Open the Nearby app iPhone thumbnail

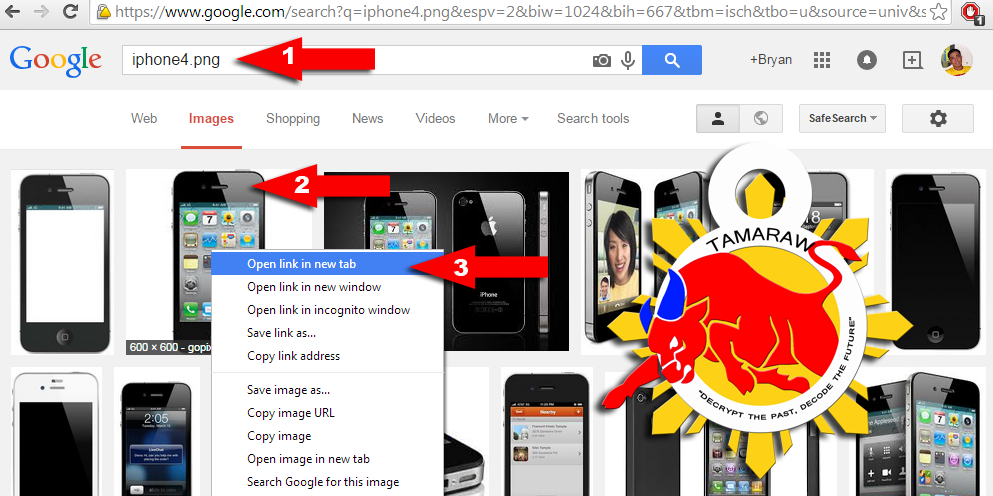pos(547,431)
